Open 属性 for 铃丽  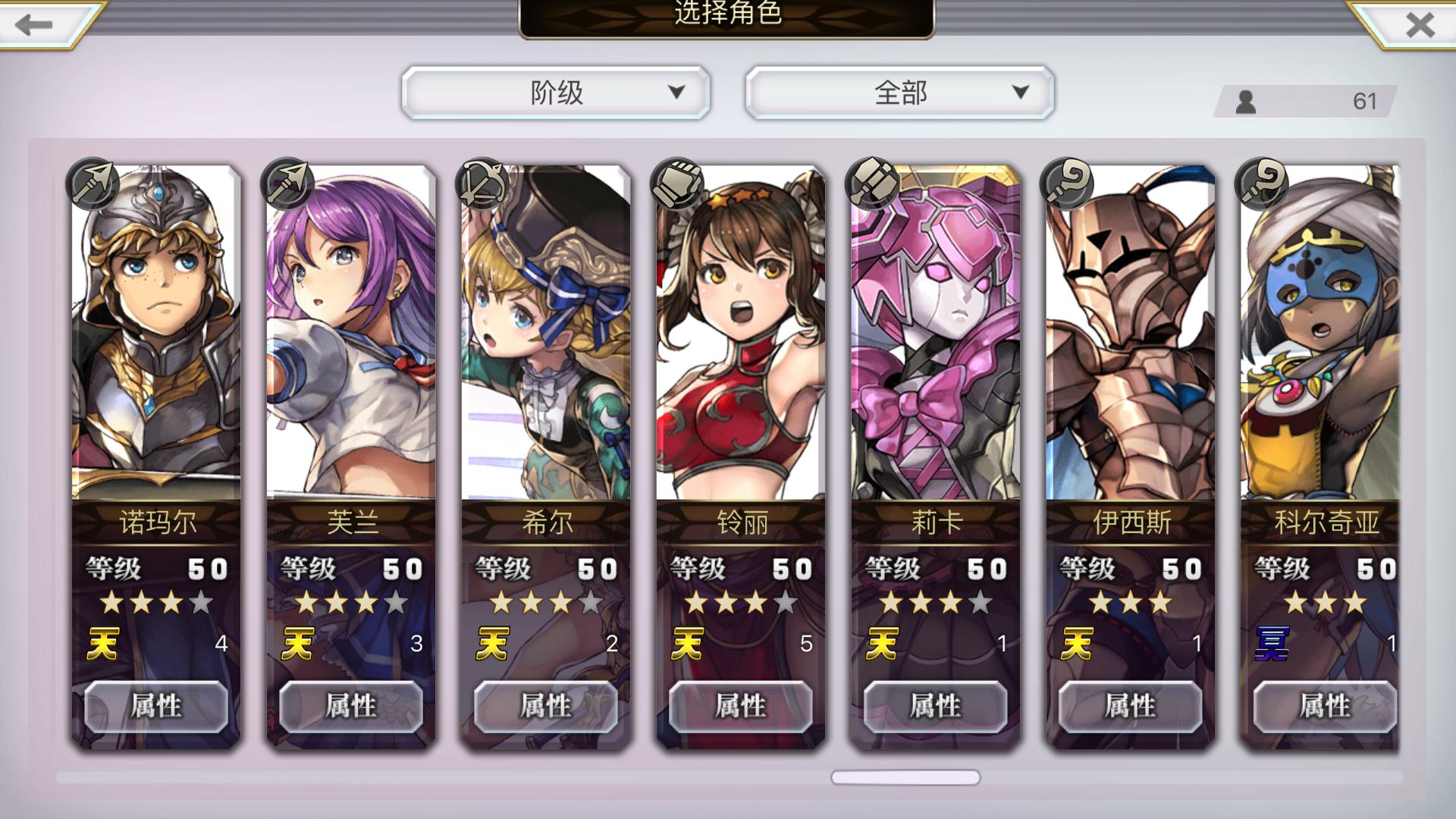click(741, 706)
